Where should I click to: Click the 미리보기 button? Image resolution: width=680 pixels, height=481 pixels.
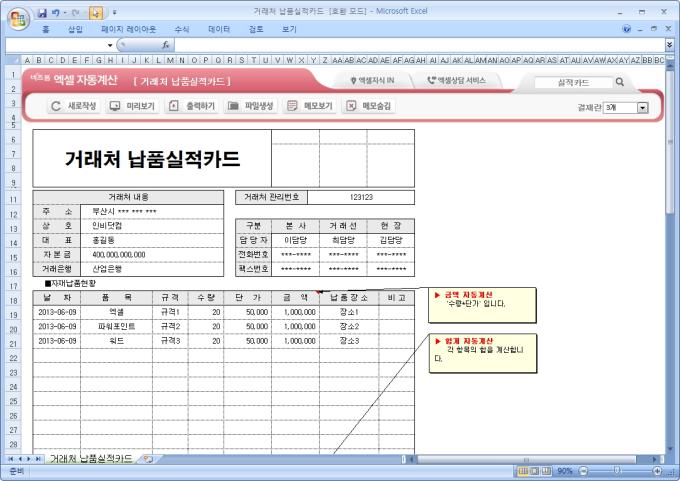[132, 106]
